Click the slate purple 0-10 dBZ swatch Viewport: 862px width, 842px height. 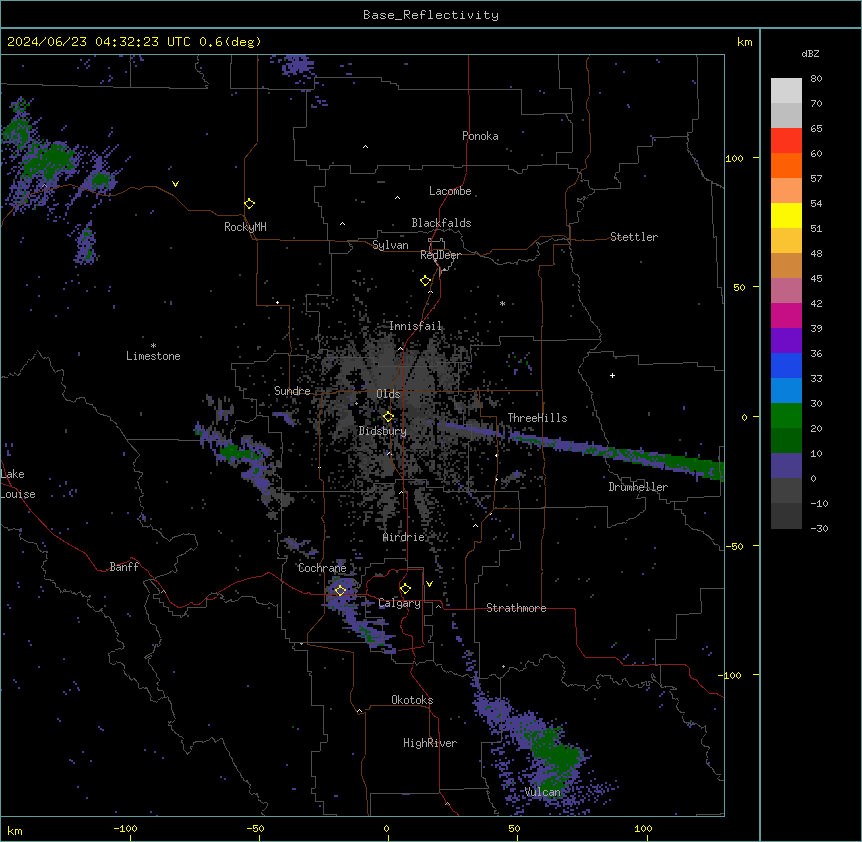pyautogui.click(x=786, y=466)
